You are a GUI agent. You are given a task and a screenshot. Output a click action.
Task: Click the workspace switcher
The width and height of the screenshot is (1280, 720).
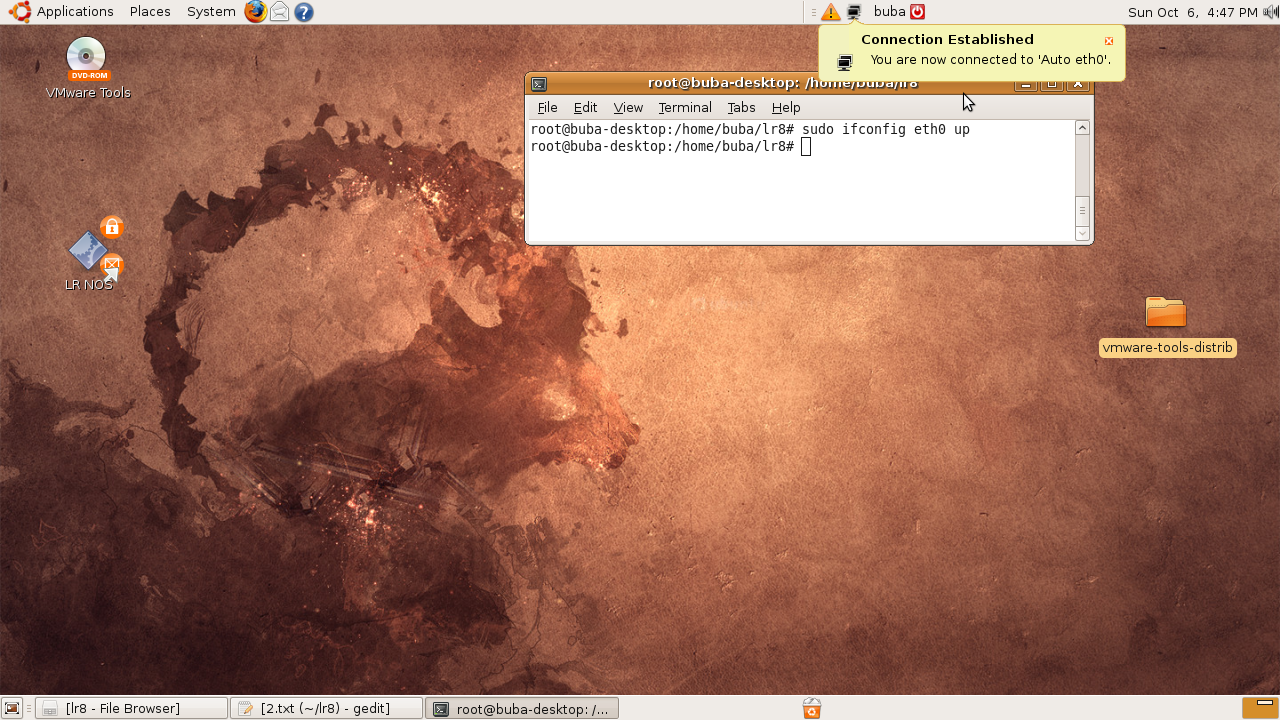click(x=1259, y=708)
